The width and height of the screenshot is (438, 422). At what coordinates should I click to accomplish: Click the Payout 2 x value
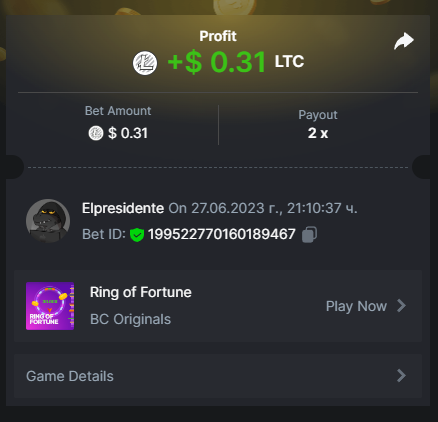tap(318, 133)
